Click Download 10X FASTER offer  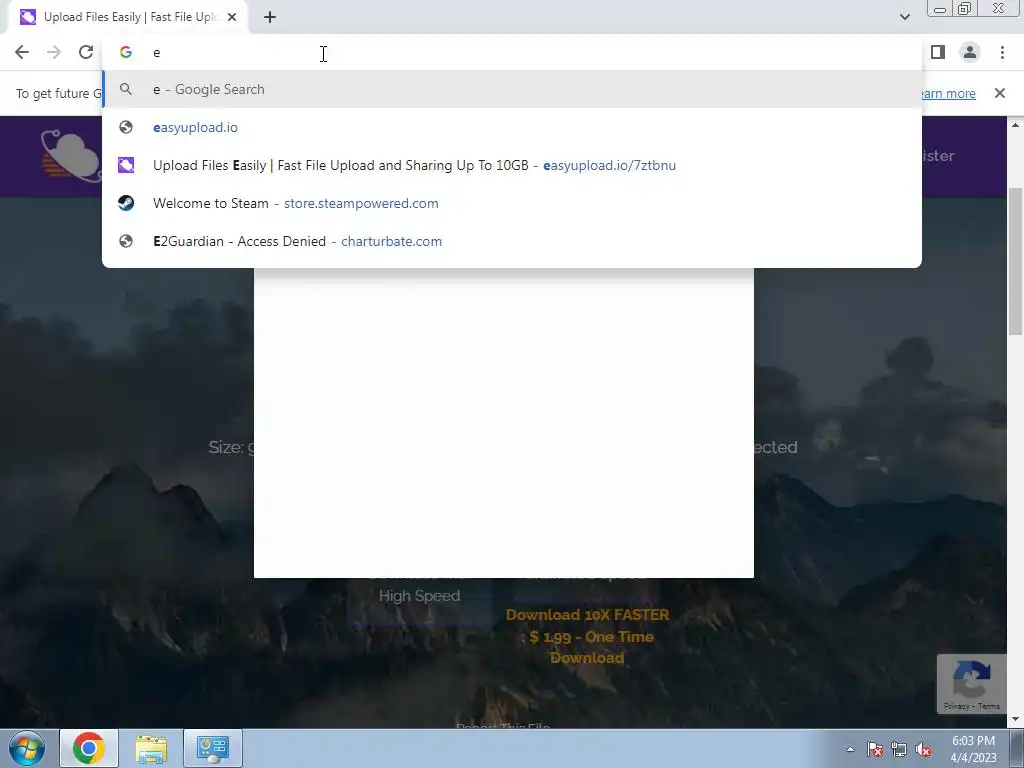587,636
